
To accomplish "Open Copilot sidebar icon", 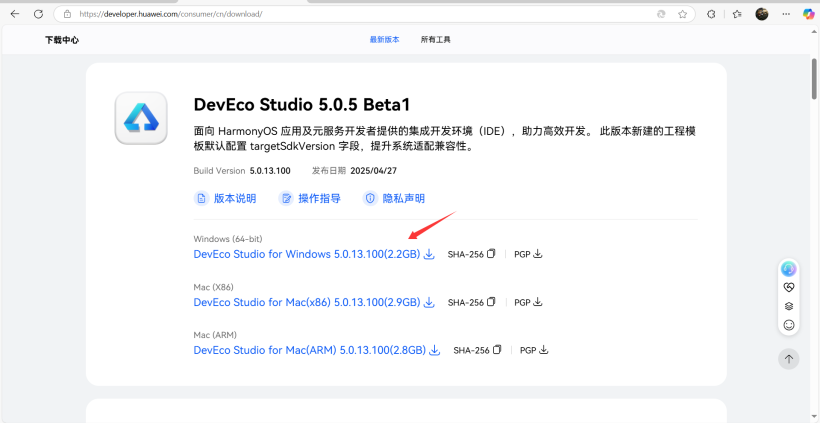I will coord(809,14).
